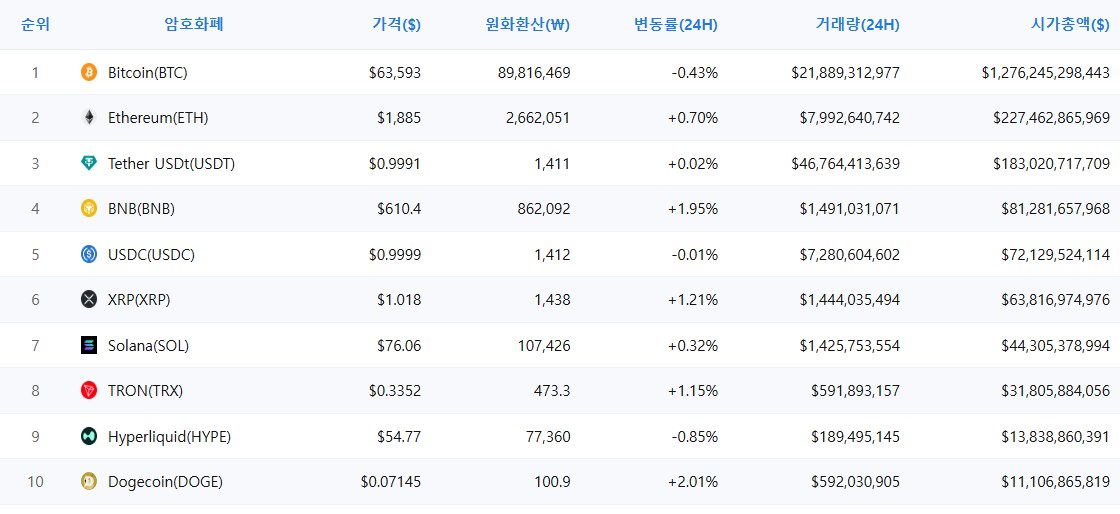Click Bitcoin won value 89,816,469
Screen dimensions: 1120x514
[x=534, y=72]
